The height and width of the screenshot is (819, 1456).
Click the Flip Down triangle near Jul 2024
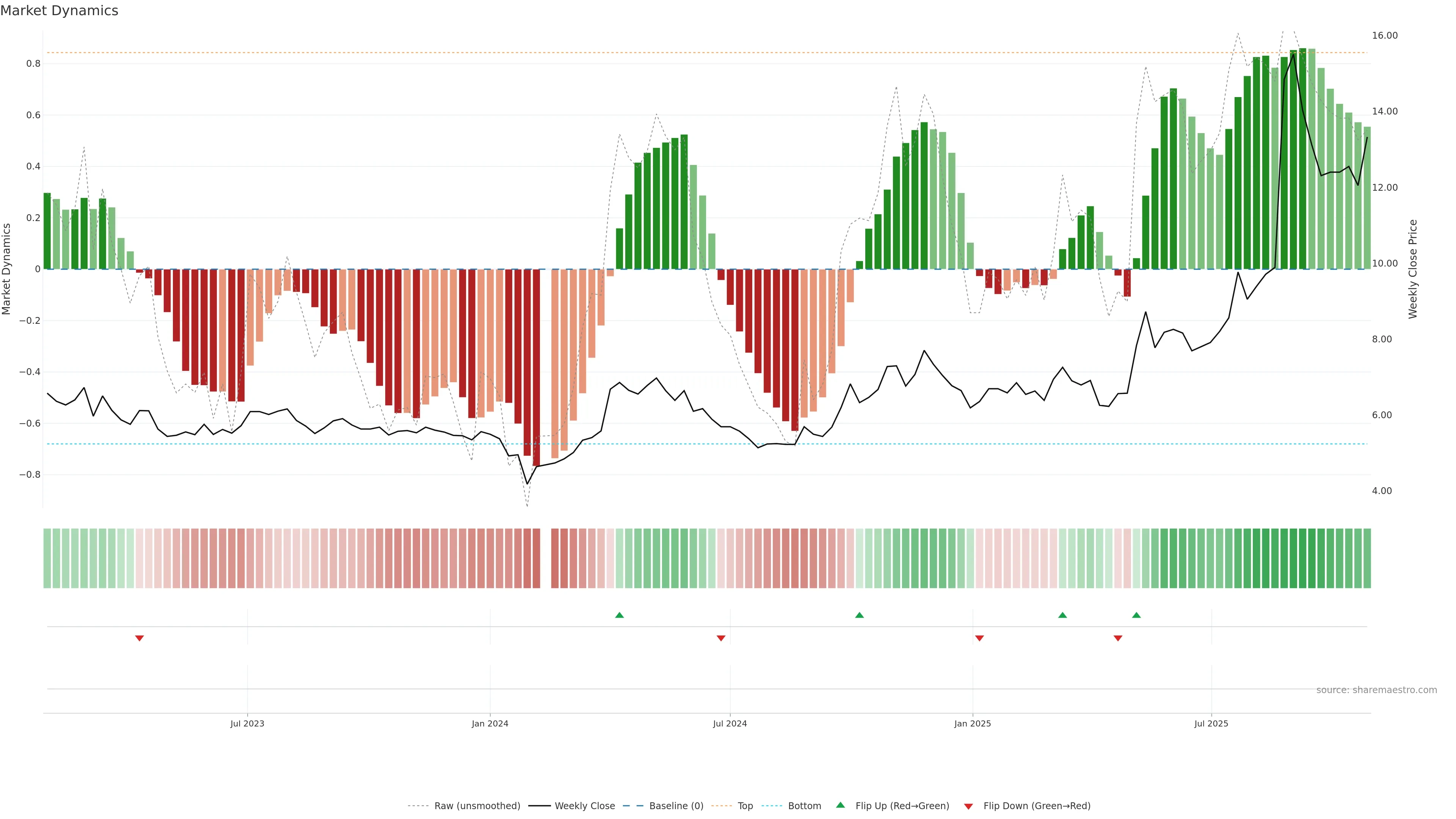pos(721,638)
